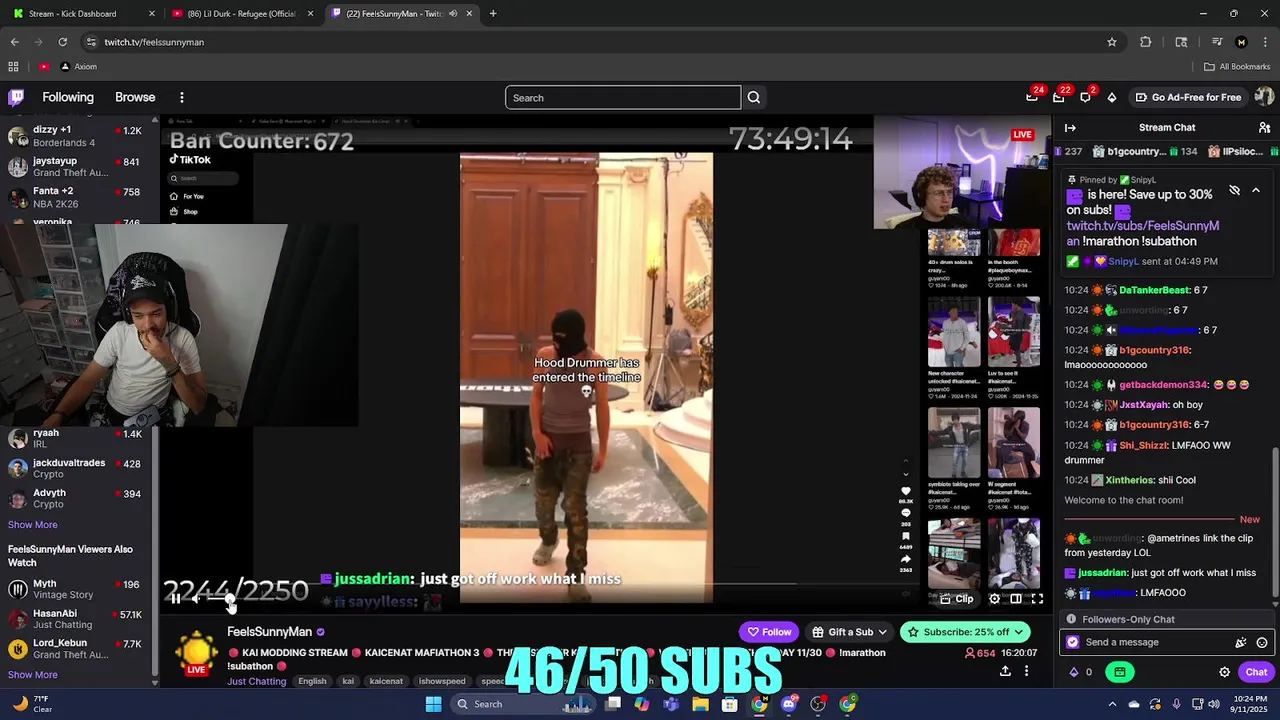Click the kaicenat tag
Image resolution: width=1280 pixels, height=720 pixels.
pos(386,681)
